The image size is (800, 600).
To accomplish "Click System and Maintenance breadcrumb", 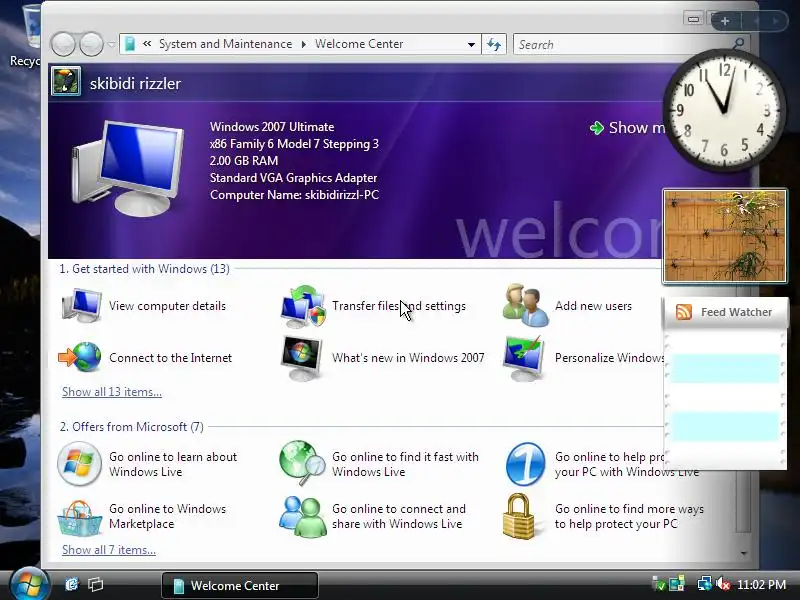I will (x=226, y=44).
